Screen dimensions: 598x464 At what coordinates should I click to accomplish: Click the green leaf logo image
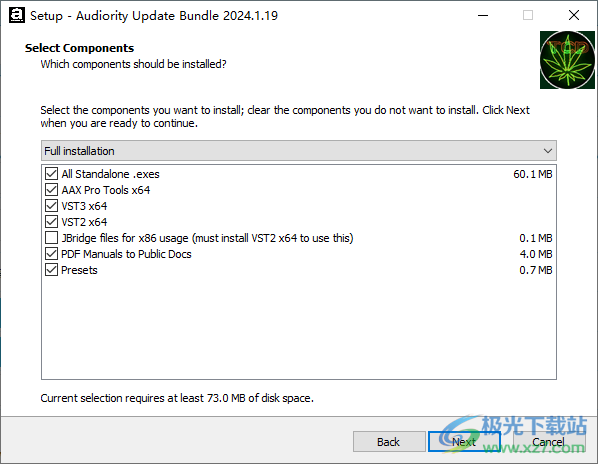(x=567, y=60)
